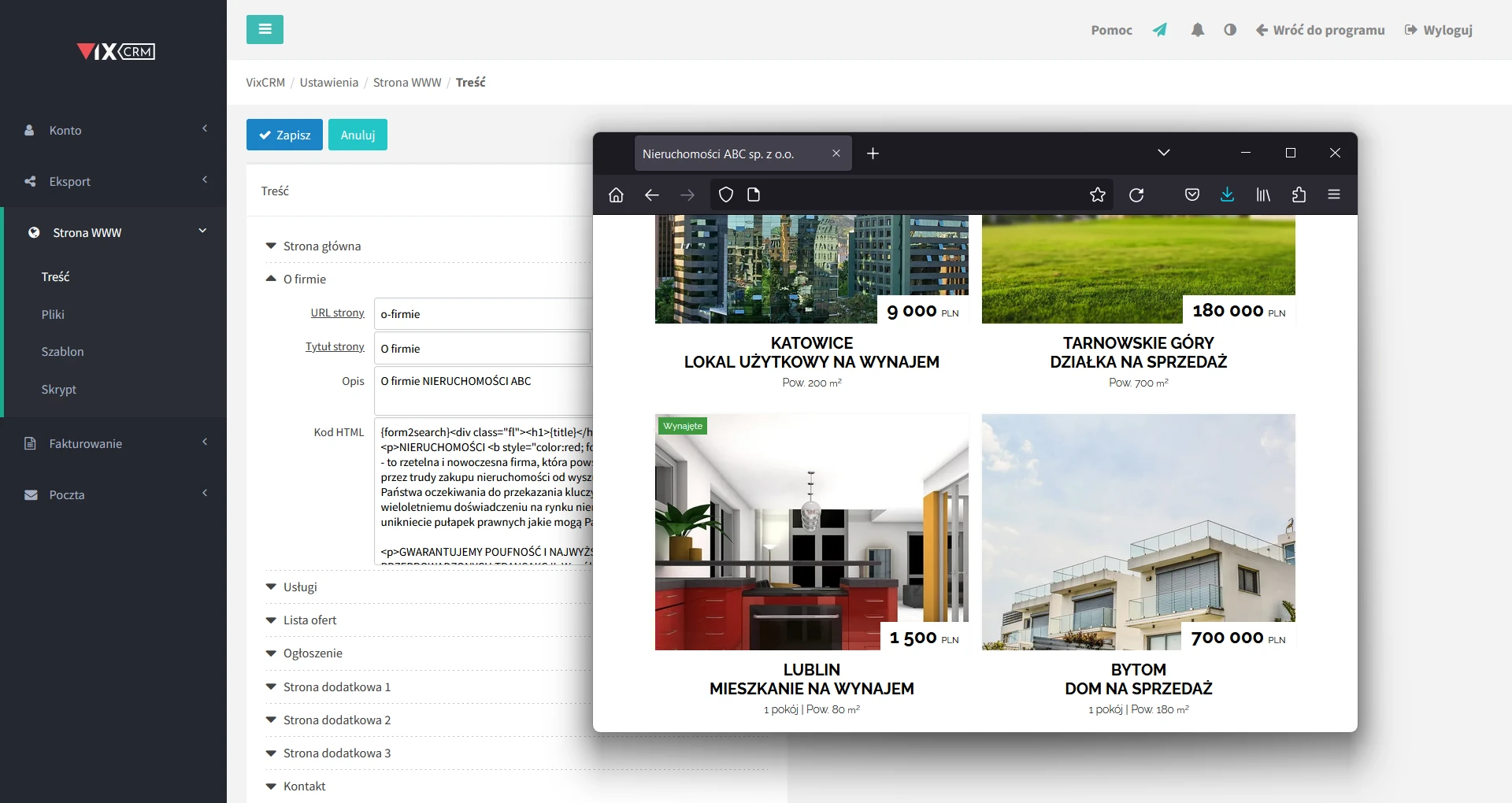This screenshot has height=803, width=1512.
Task: Click the tracking protection shield icon
Action: click(725, 194)
